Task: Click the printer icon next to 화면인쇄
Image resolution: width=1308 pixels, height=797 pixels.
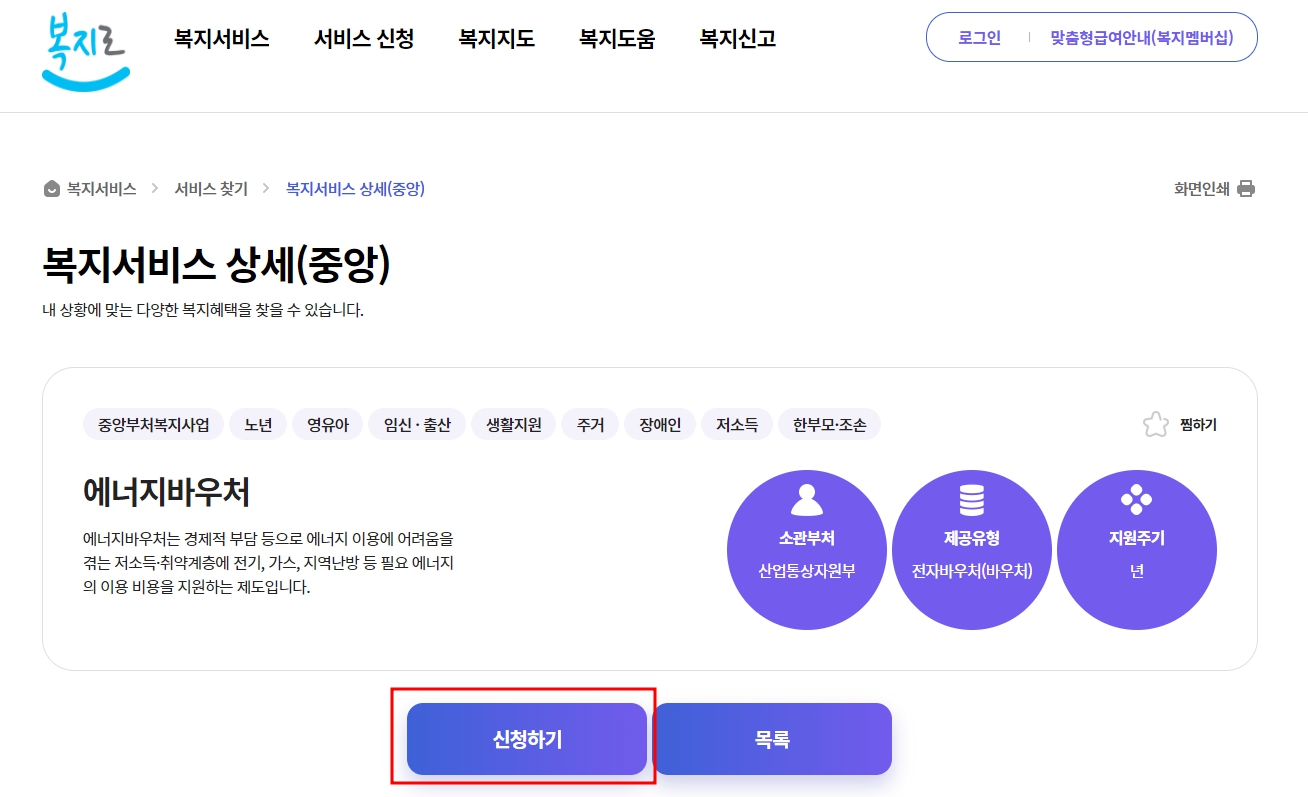Action: 1245,189
